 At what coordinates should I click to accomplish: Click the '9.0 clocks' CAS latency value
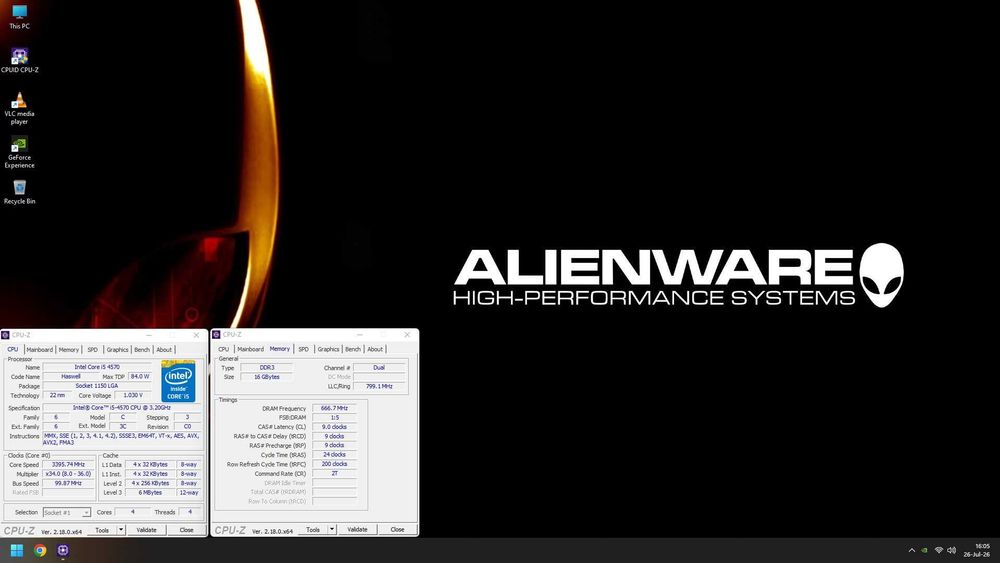pos(334,427)
